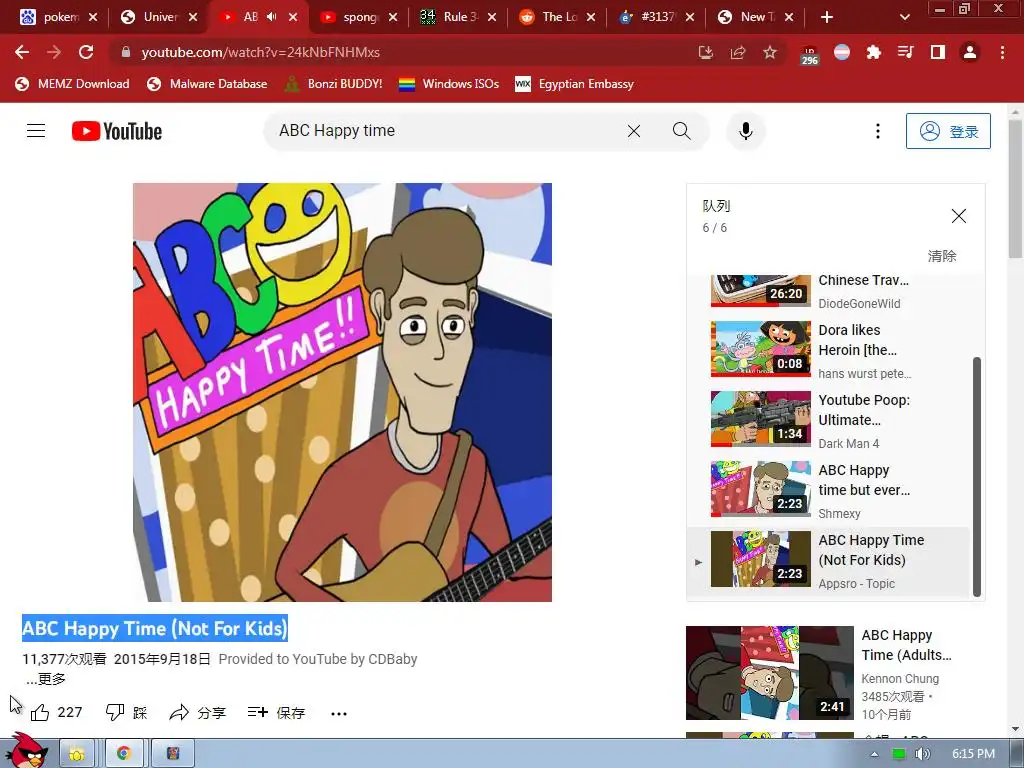This screenshot has height=768, width=1024.
Task: Sign in with the 登录 button
Action: (948, 131)
